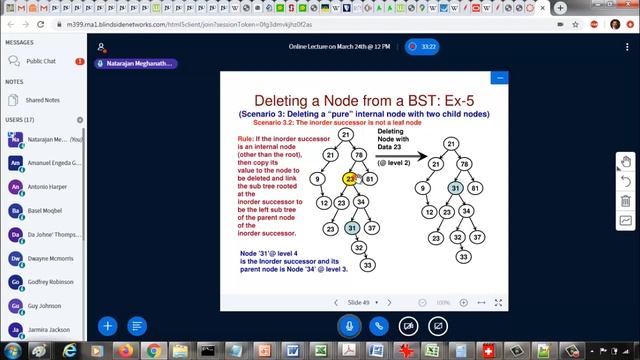Toggle multi-user whiteboard mode

click(x=625, y=221)
